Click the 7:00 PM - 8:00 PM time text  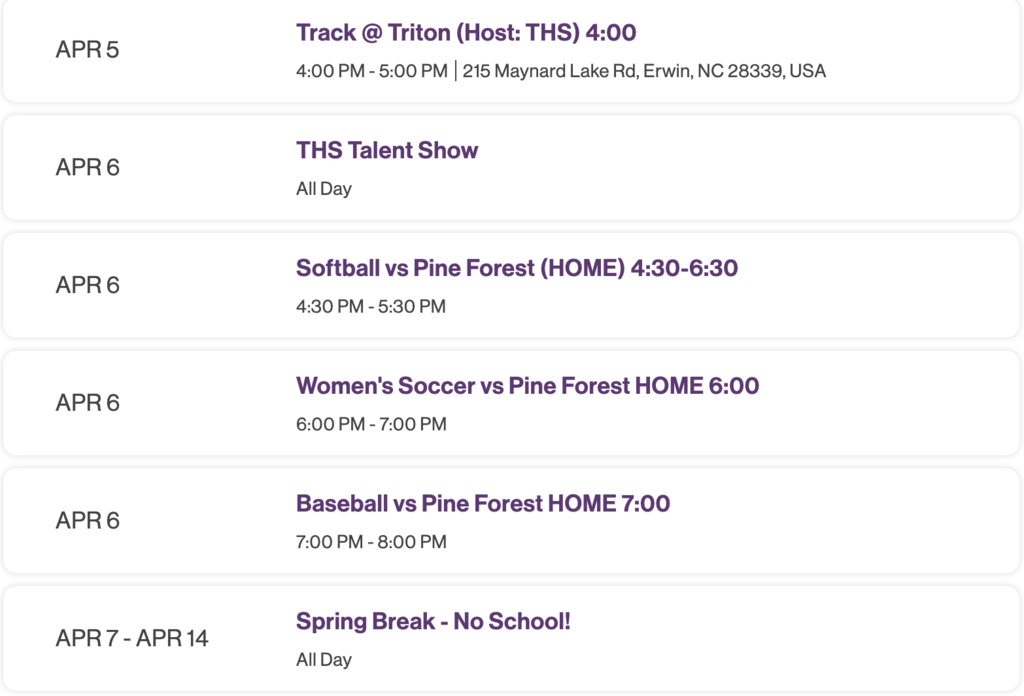point(369,541)
